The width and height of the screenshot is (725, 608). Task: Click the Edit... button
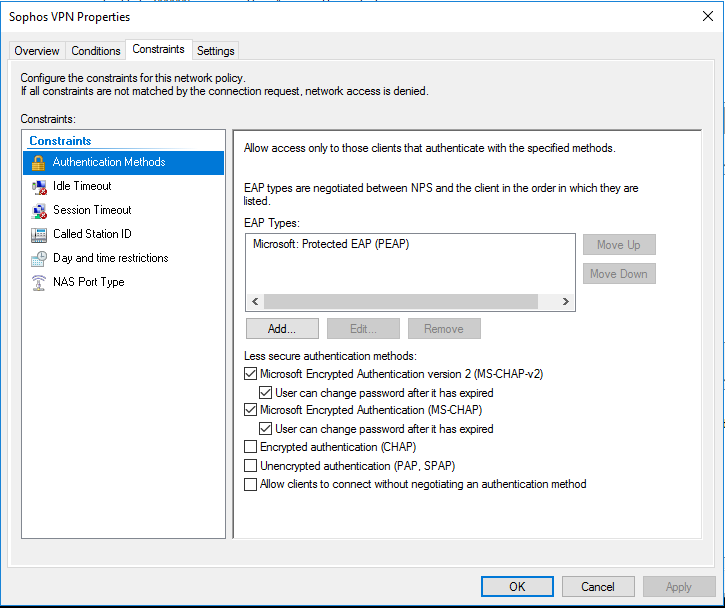point(363,329)
